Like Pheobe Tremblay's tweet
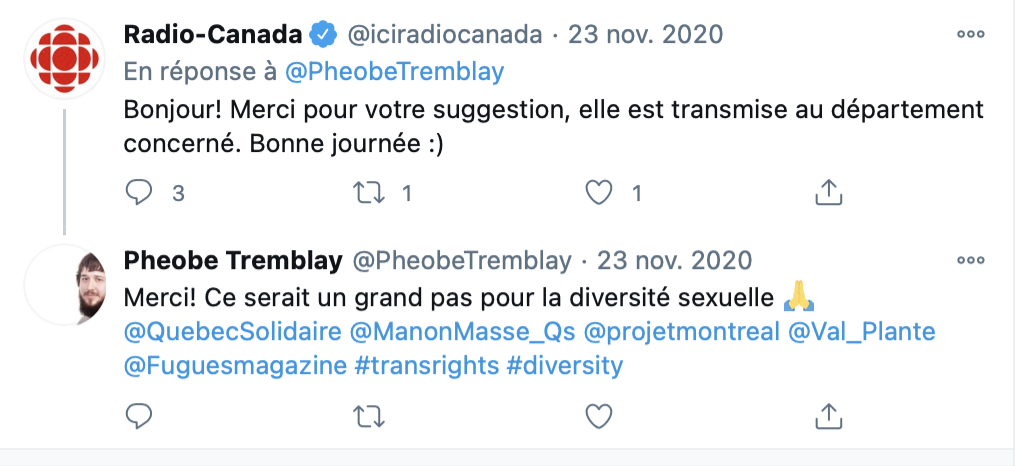 (599, 416)
